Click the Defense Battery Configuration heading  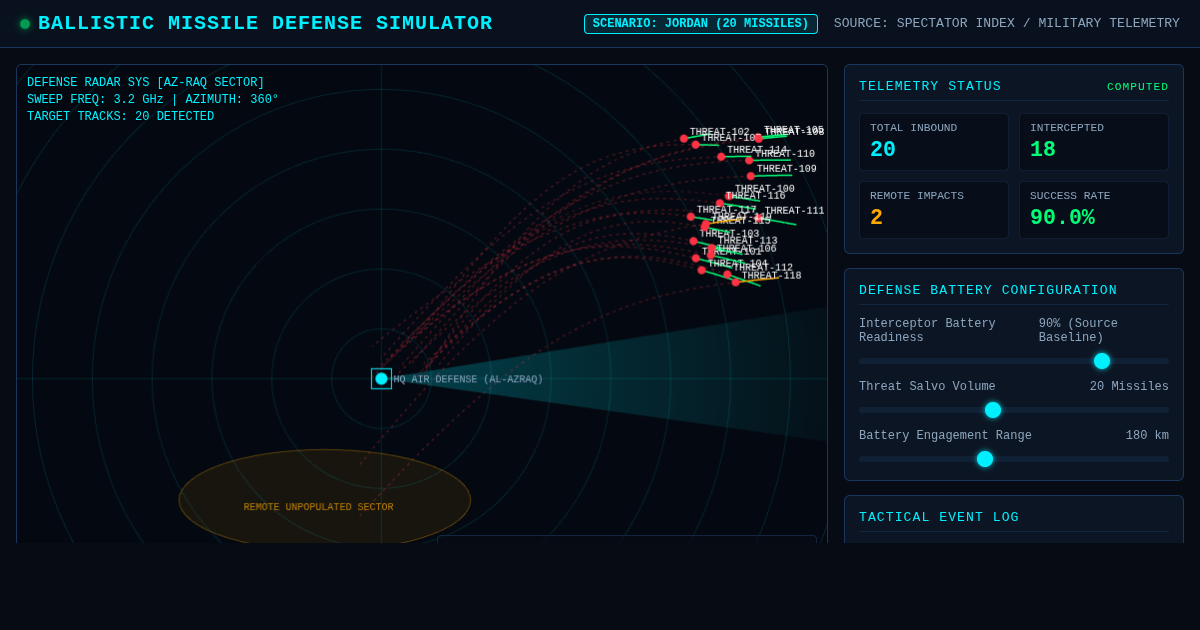(x=988, y=290)
